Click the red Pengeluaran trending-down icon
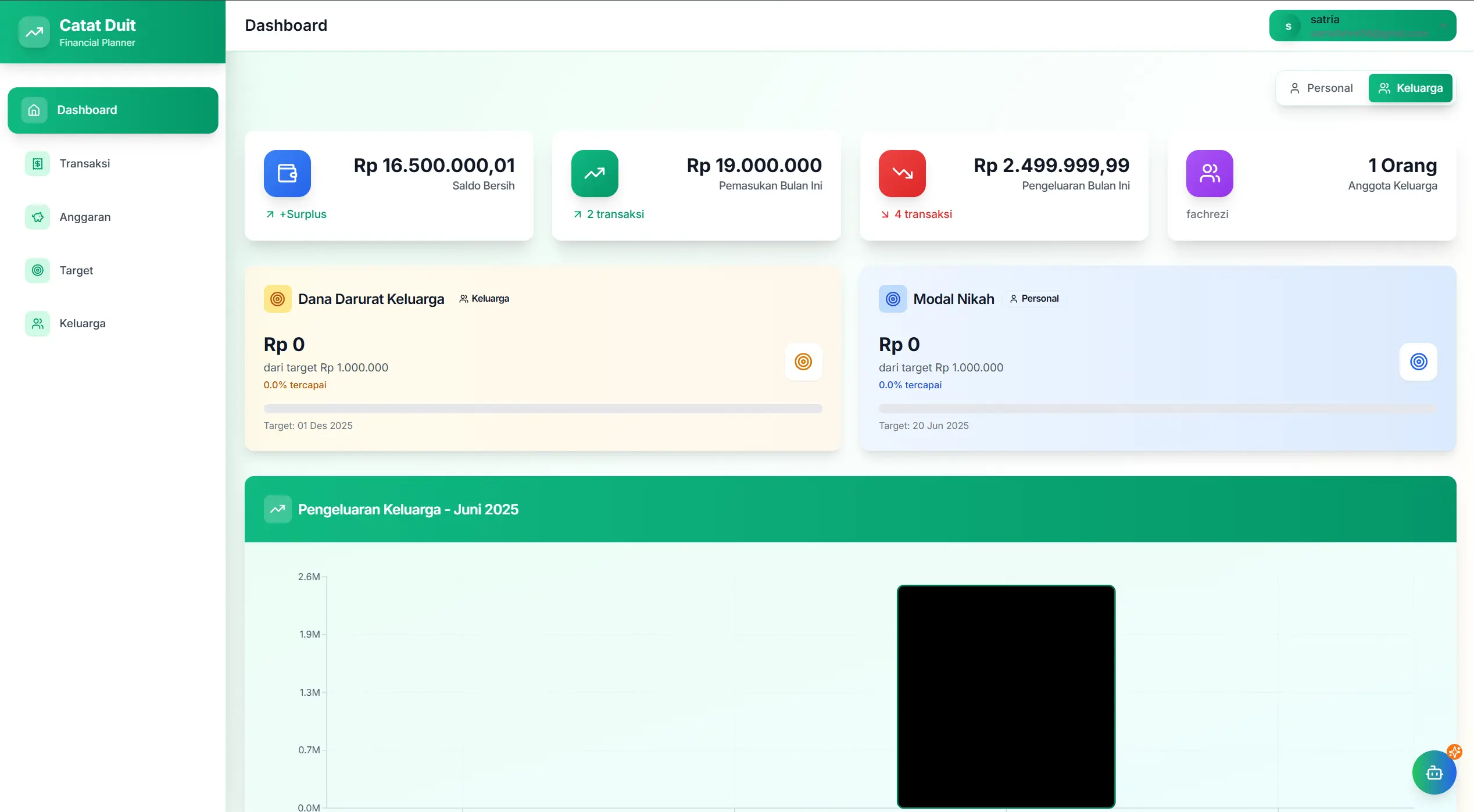1474x812 pixels. (902, 173)
